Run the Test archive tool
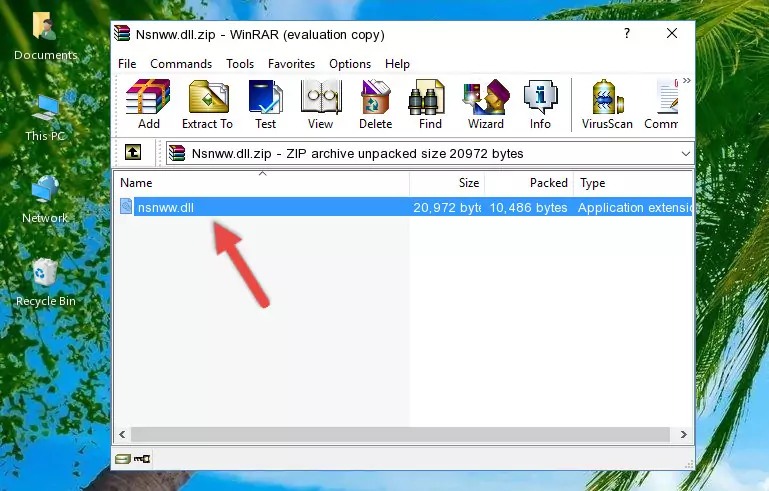The image size is (769, 491). (x=265, y=104)
